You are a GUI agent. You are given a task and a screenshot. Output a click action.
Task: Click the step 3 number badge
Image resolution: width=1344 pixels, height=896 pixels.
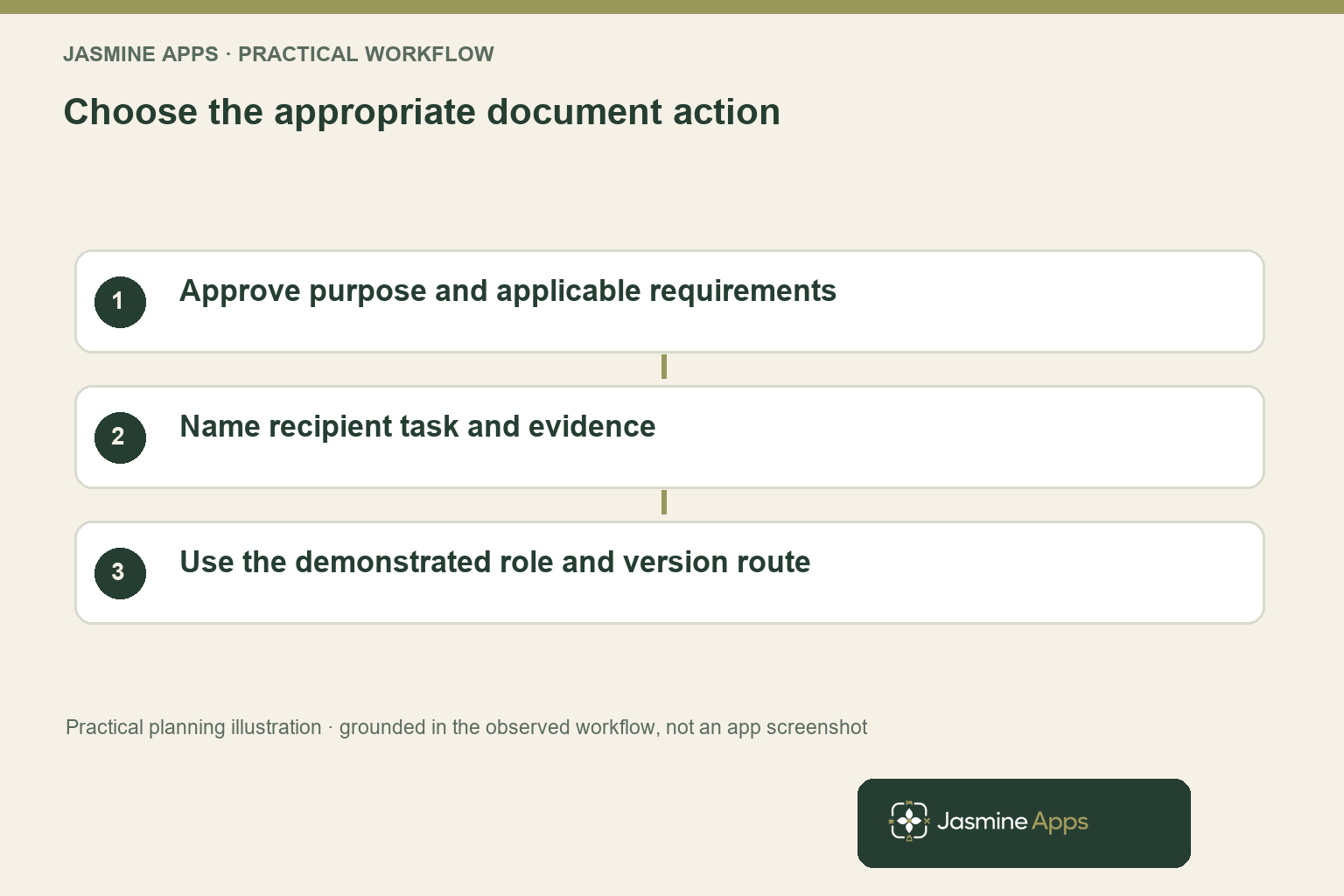tap(120, 573)
